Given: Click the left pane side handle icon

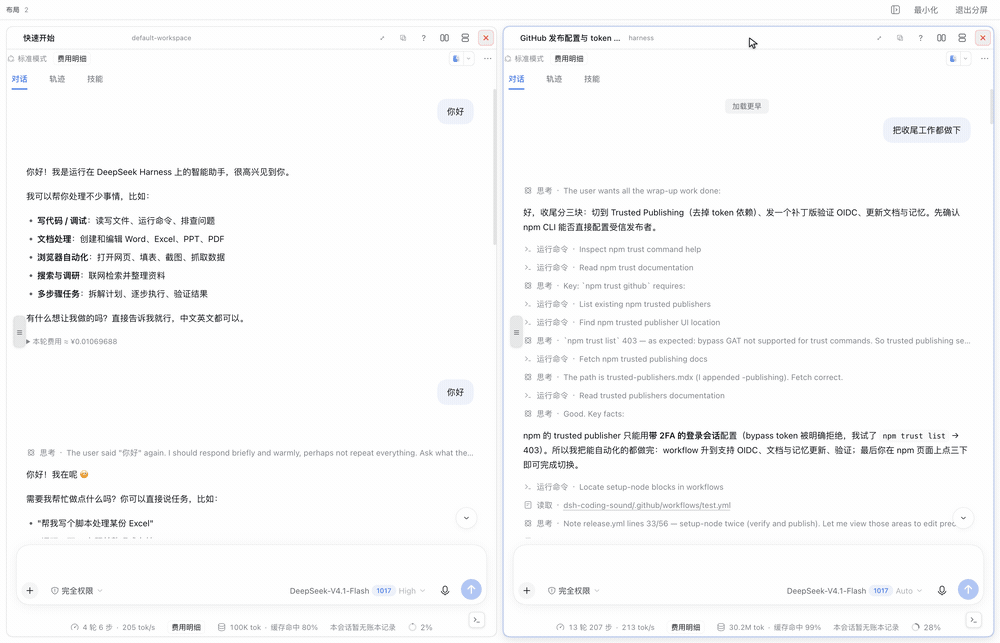Looking at the screenshot, I should (19, 332).
